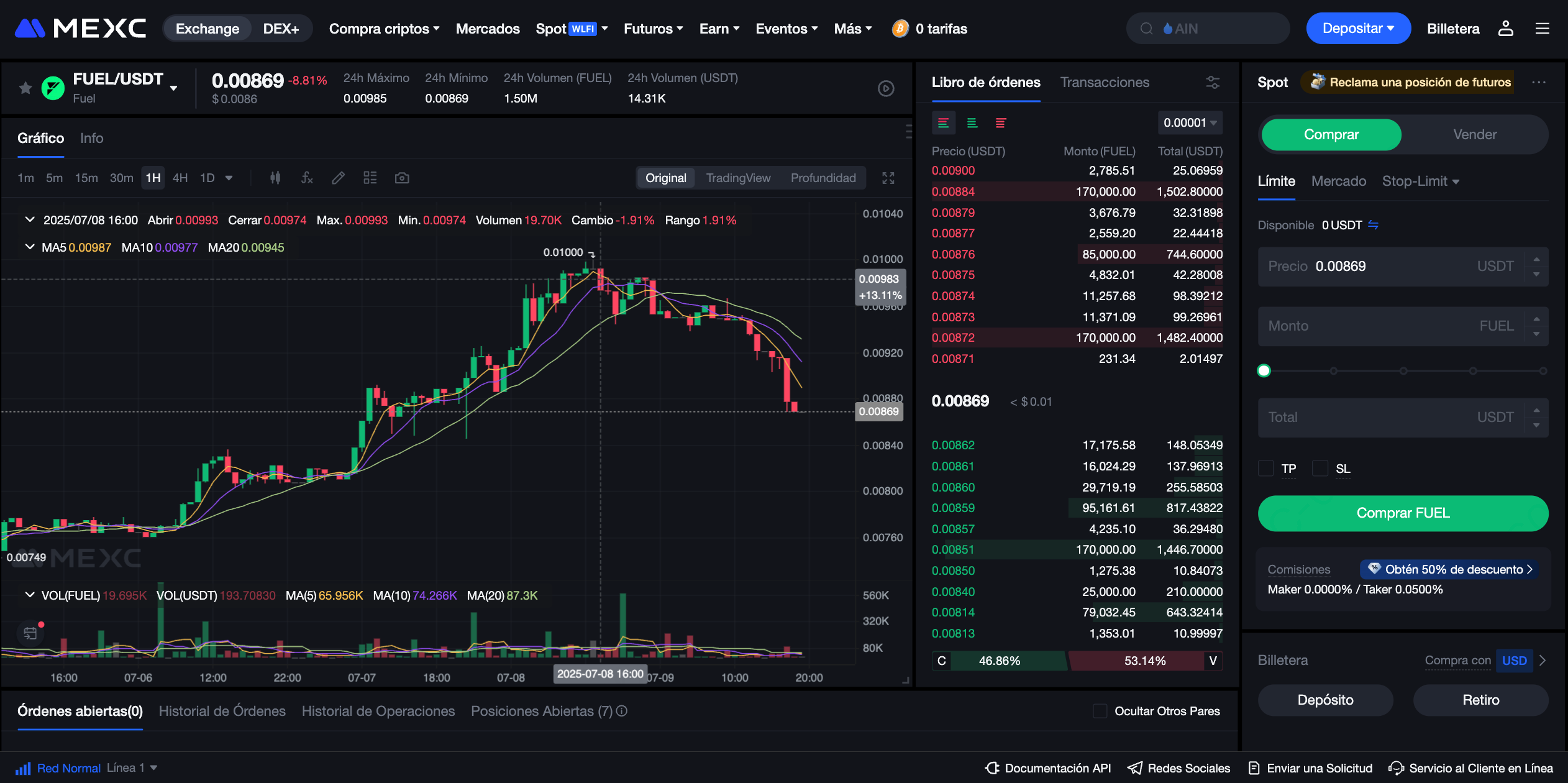Take a chart screenshot with camera icon

(x=402, y=178)
